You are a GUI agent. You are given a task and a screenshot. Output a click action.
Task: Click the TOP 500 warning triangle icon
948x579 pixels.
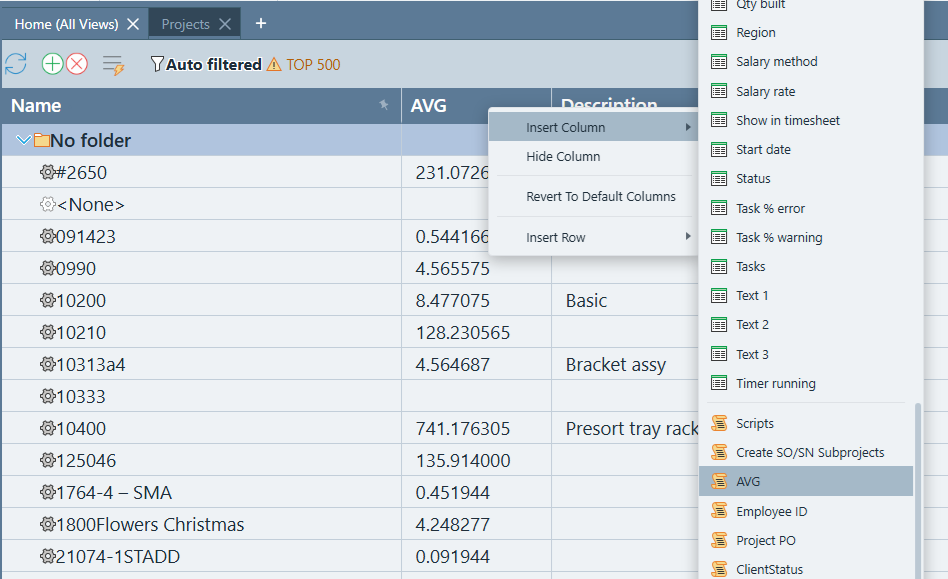point(274,64)
